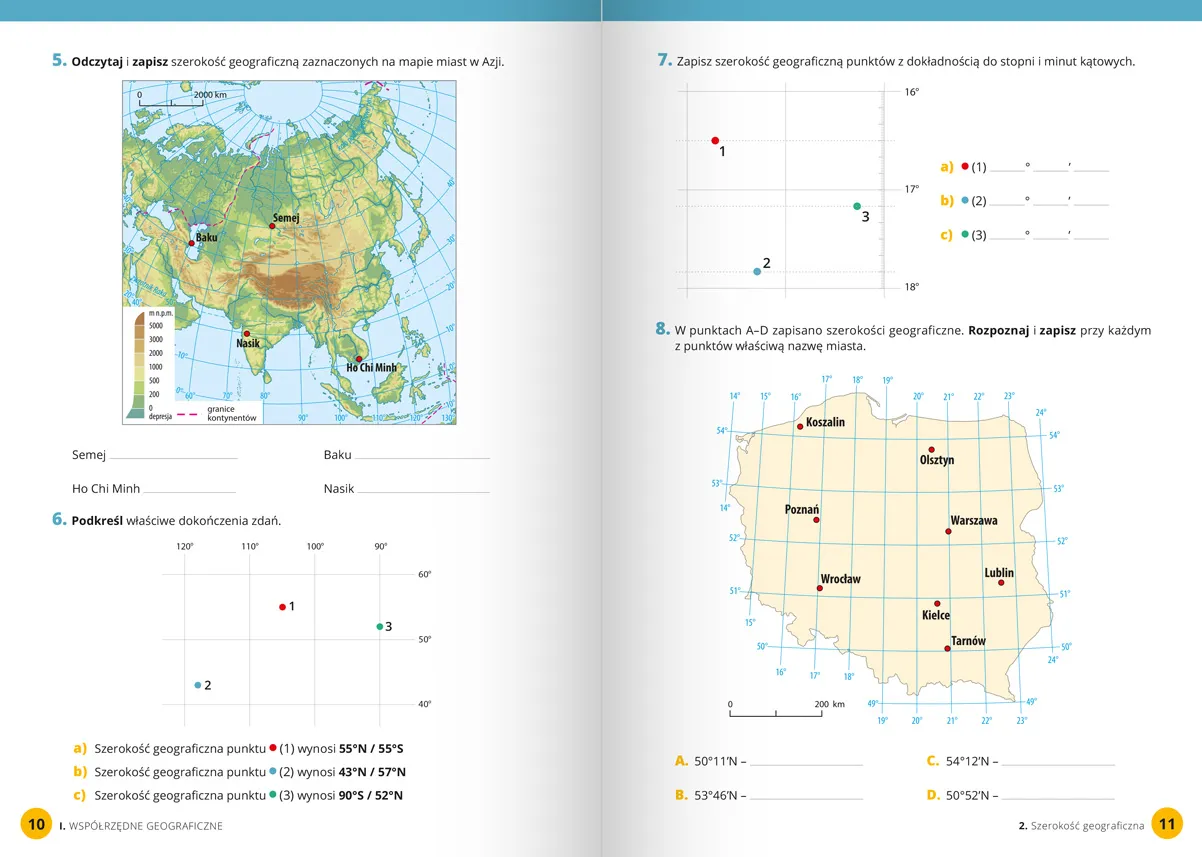The image size is (1202, 857).
Task: Click answer line A for 50°11'N
Action: click(806, 762)
